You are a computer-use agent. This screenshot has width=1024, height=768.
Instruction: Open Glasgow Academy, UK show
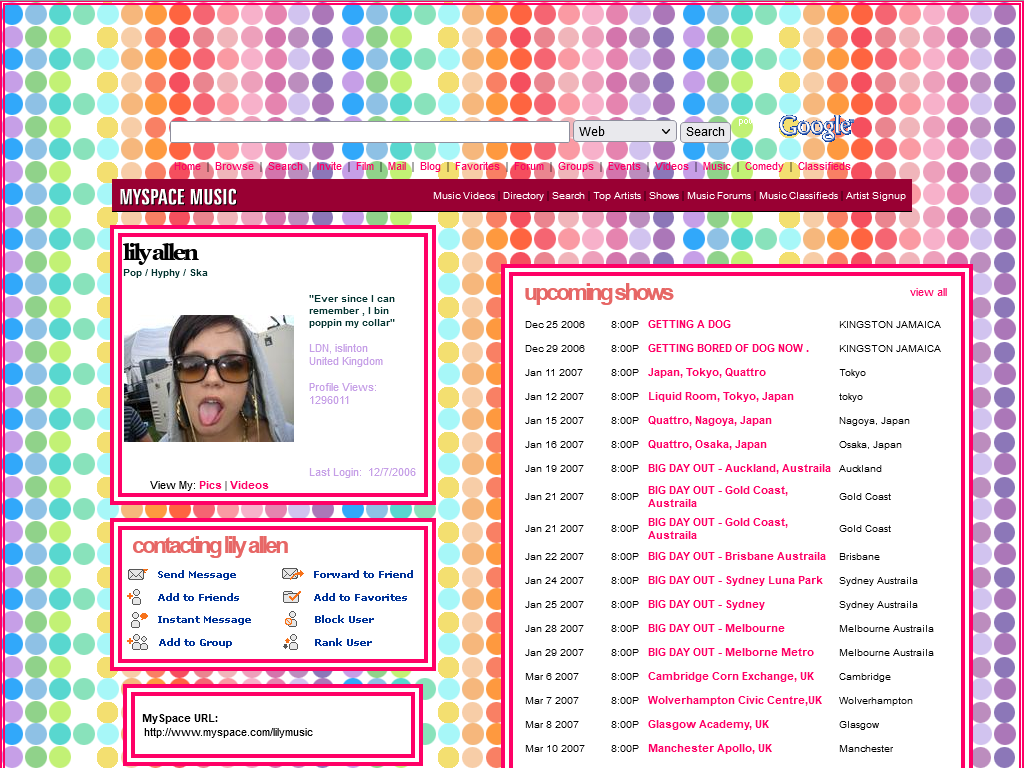click(709, 724)
